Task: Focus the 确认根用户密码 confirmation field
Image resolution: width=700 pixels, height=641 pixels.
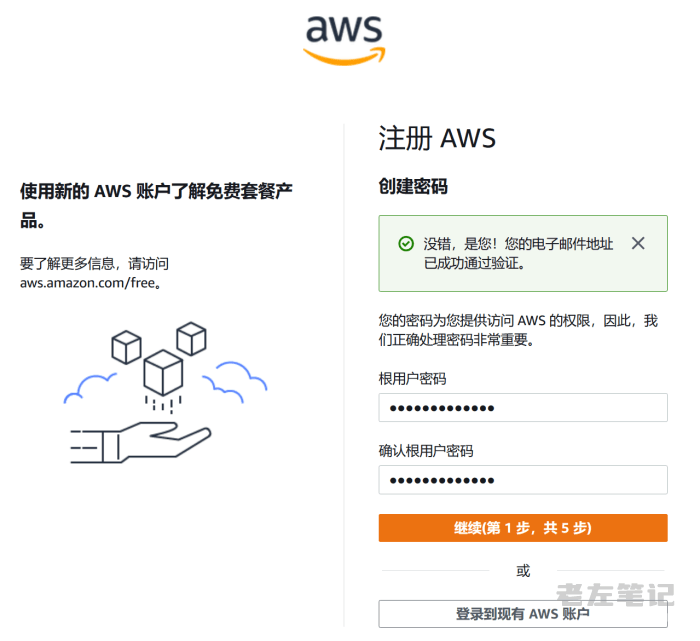Action: [x=523, y=480]
